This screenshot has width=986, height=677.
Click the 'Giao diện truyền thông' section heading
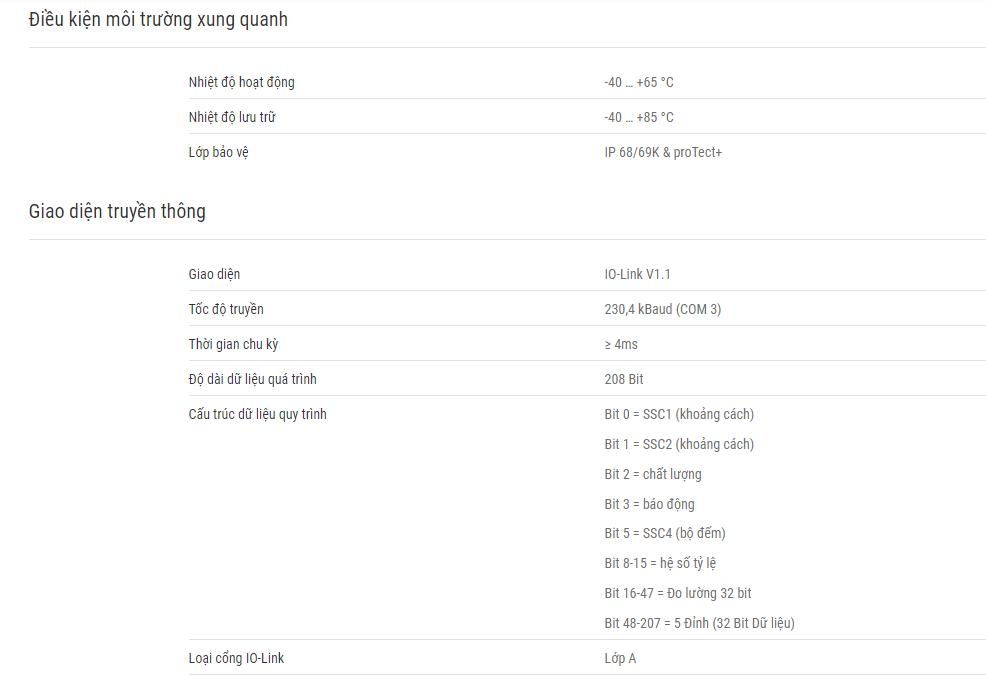coord(117,211)
